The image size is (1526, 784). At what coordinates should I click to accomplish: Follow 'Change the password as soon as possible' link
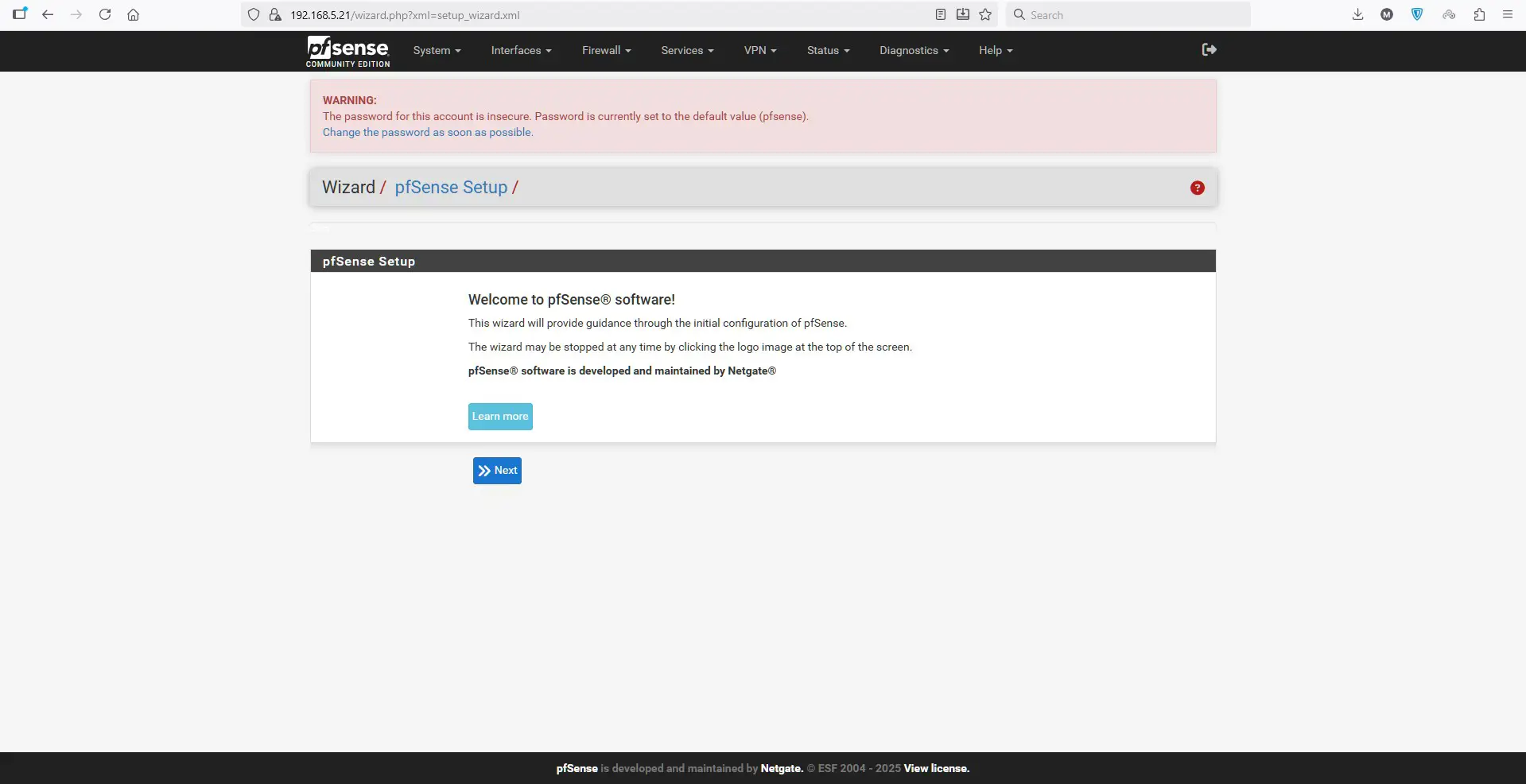pos(428,132)
